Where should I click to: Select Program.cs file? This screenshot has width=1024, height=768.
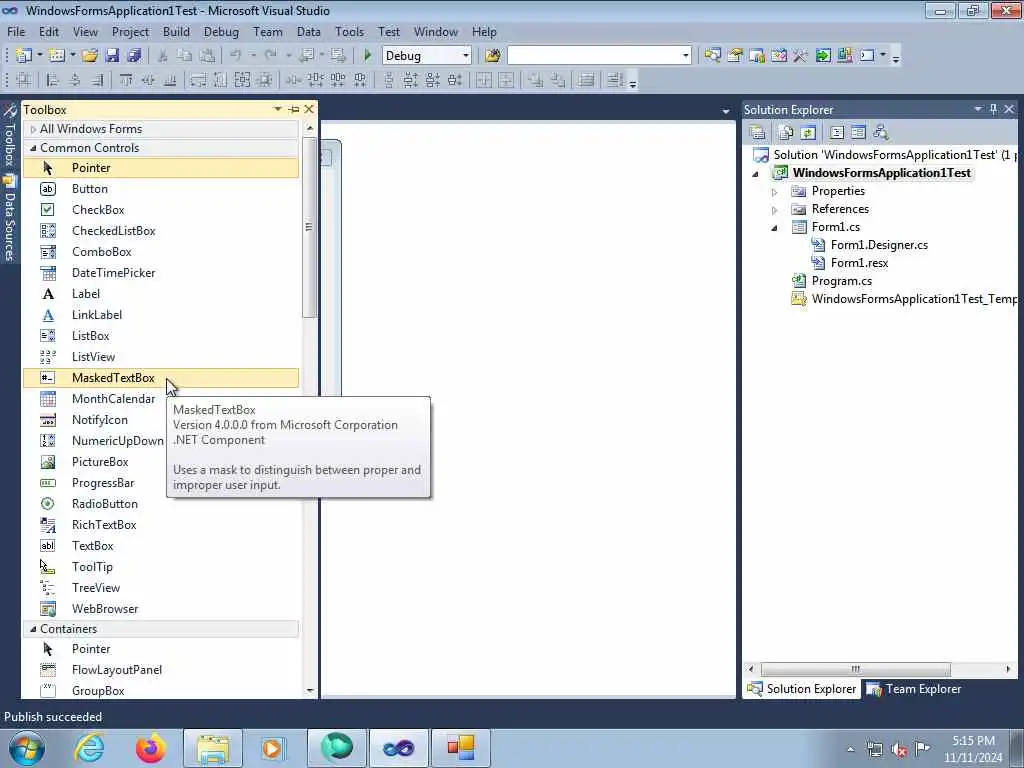(841, 281)
